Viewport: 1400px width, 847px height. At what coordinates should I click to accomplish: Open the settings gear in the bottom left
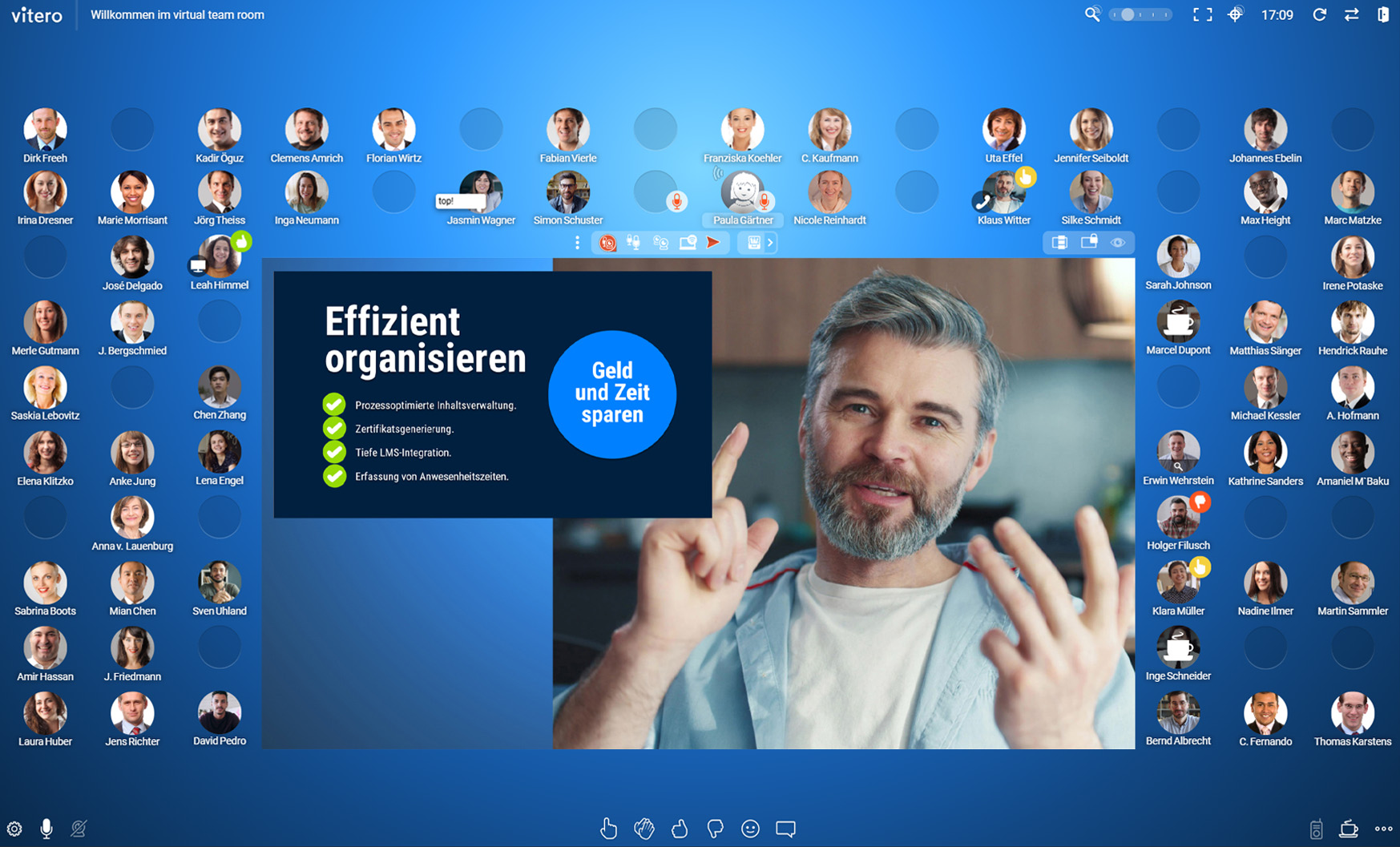tap(16, 829)
